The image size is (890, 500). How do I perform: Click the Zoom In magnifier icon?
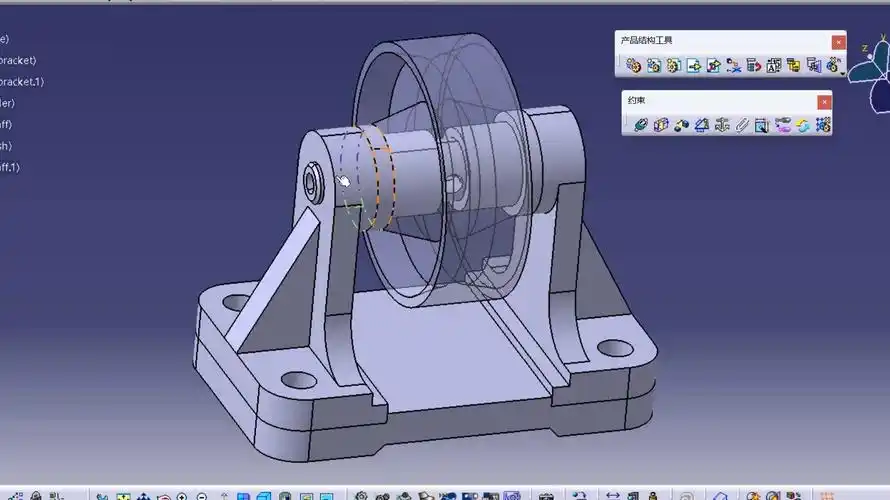click(x=182, y=497)
